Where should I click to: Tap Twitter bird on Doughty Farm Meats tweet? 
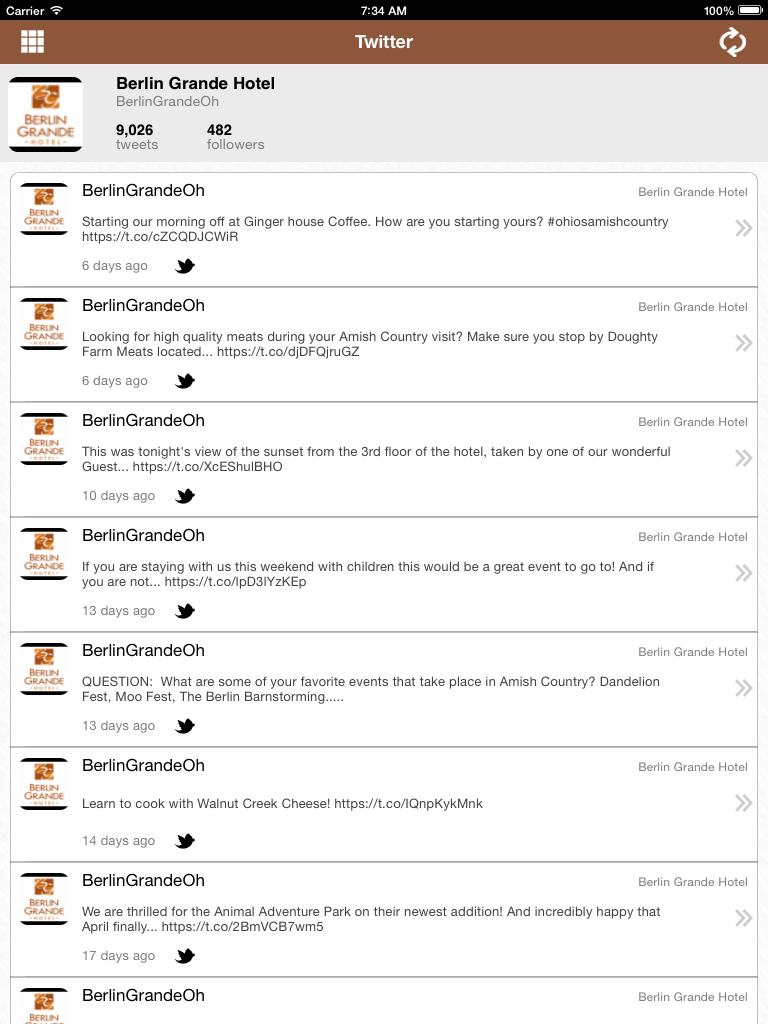coord(185,381)
